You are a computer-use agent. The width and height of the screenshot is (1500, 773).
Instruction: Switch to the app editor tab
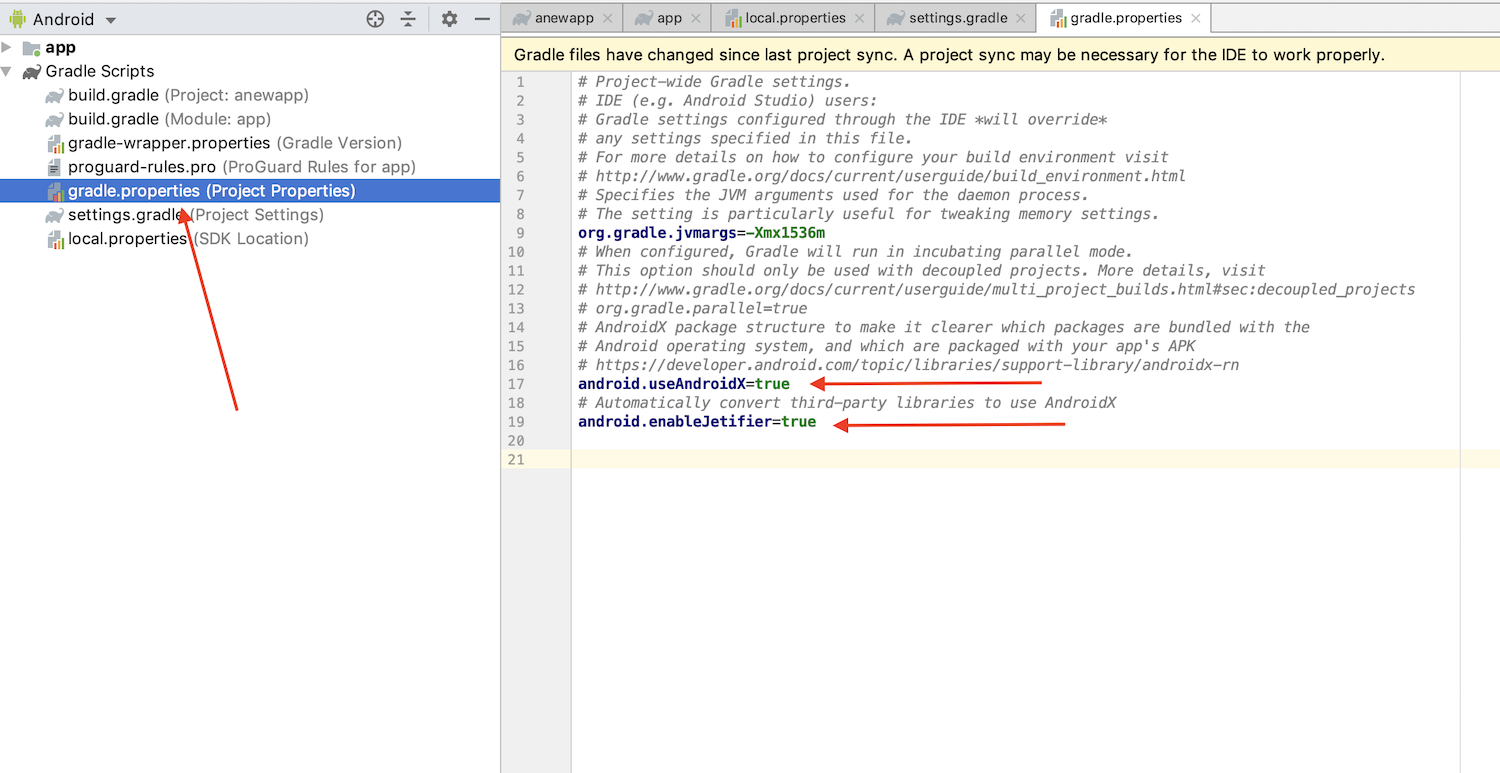(668, 18)
